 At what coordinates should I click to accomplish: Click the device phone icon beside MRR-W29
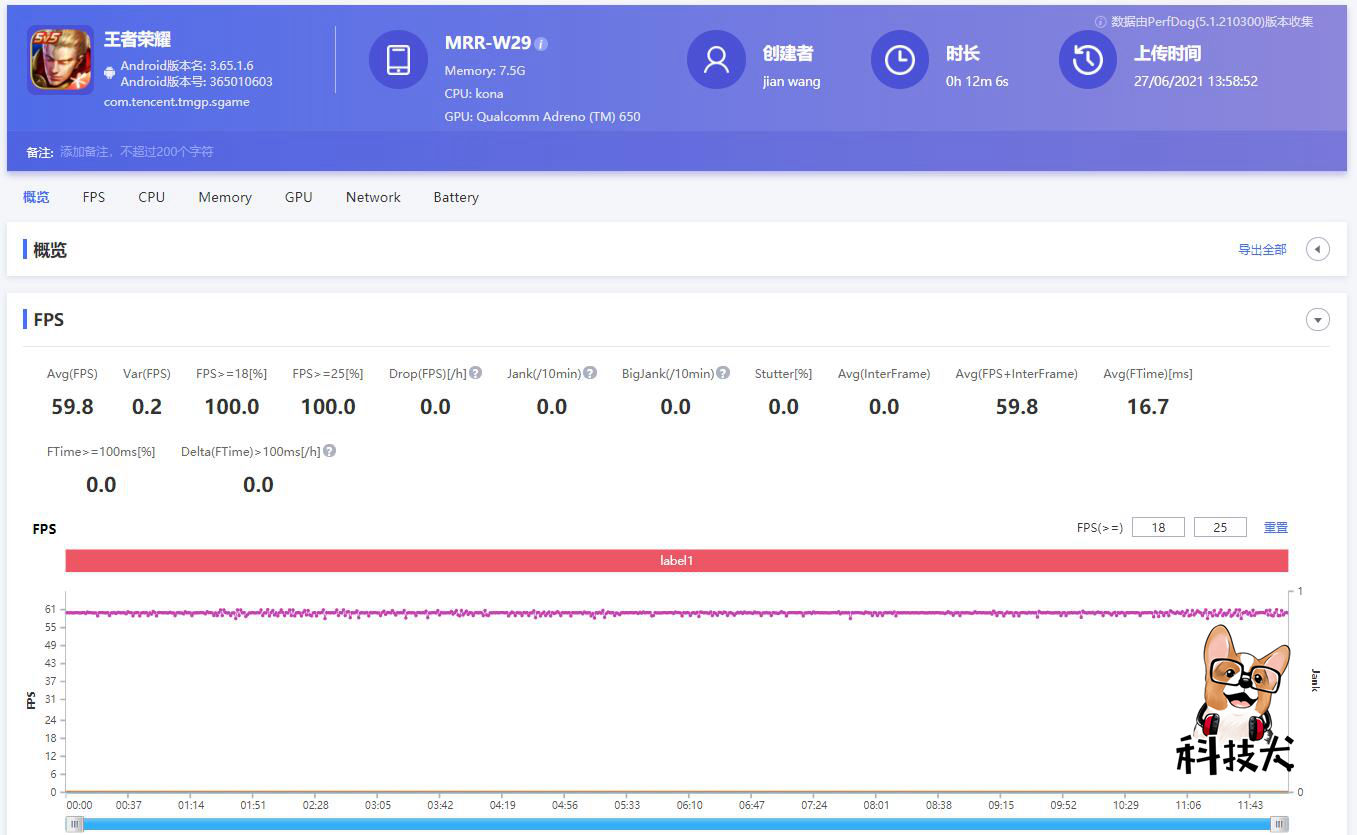(398, 59)
